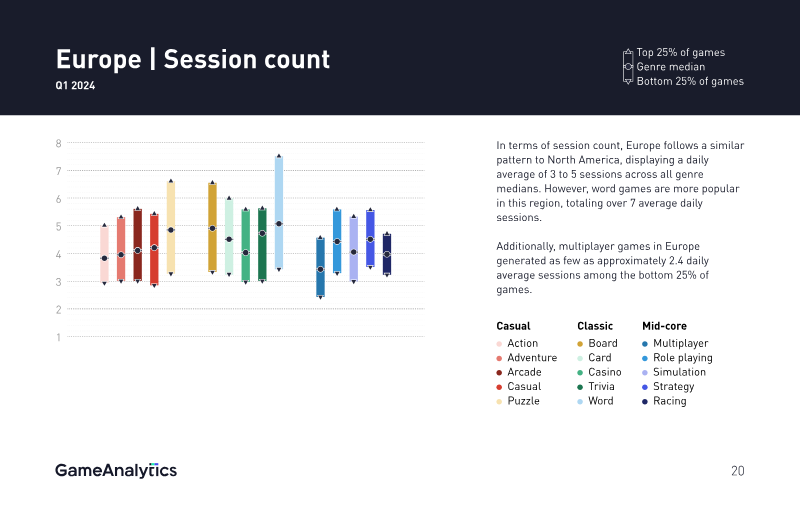Click the Word bar's median marker
This screenshot has width=800, height=506.
click(279, 224)
